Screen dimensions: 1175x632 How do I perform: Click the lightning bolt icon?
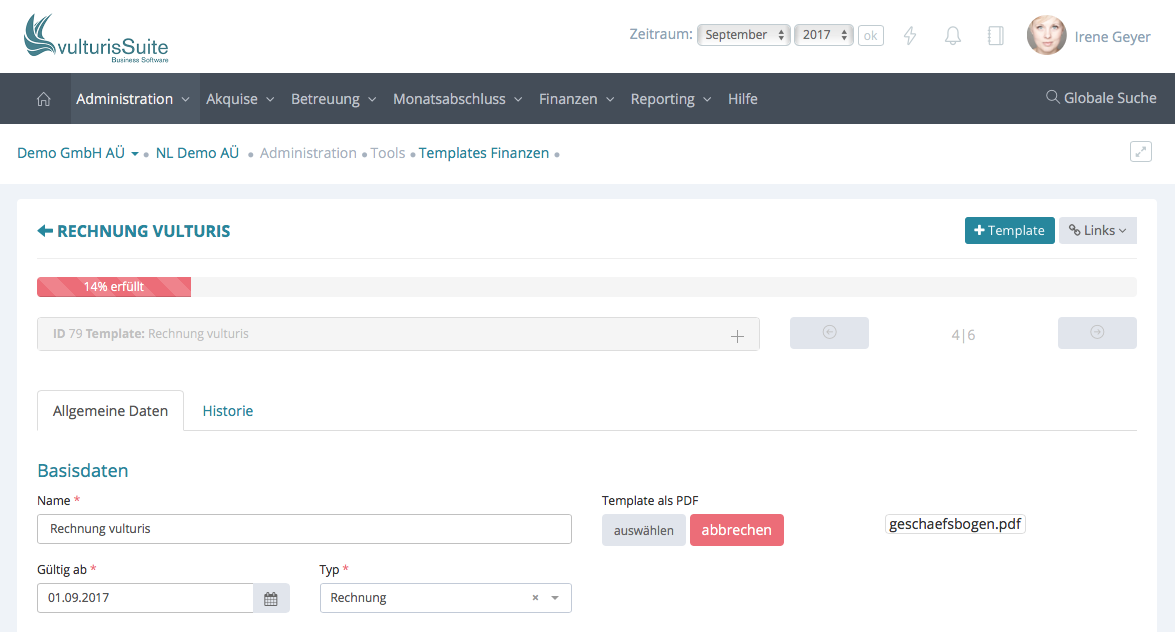pyautogui.click(x=910, y=35)
